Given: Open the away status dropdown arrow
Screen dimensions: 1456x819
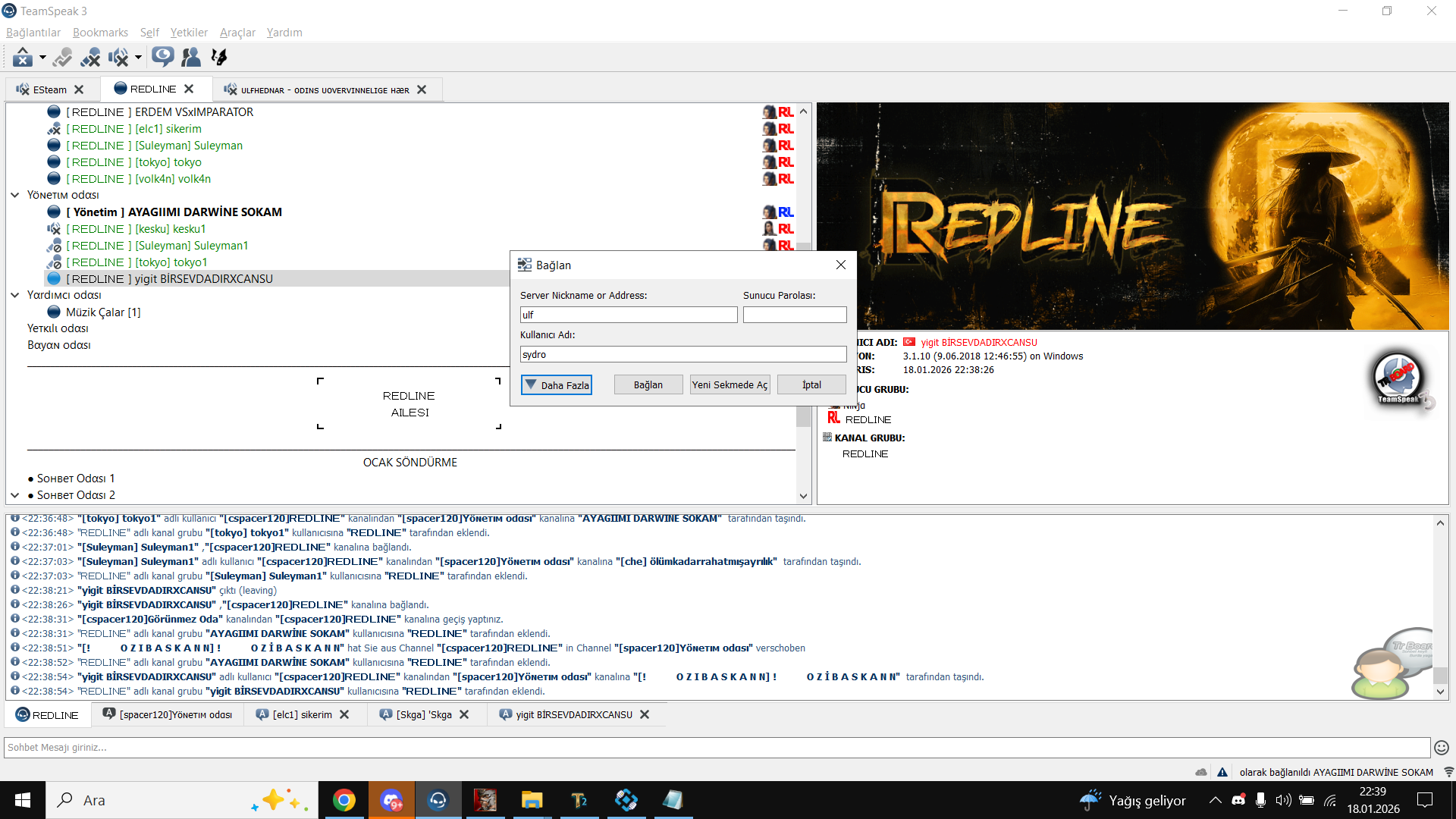Looking at the screenshot, I should pyautogui.click(x=42, y=57).
